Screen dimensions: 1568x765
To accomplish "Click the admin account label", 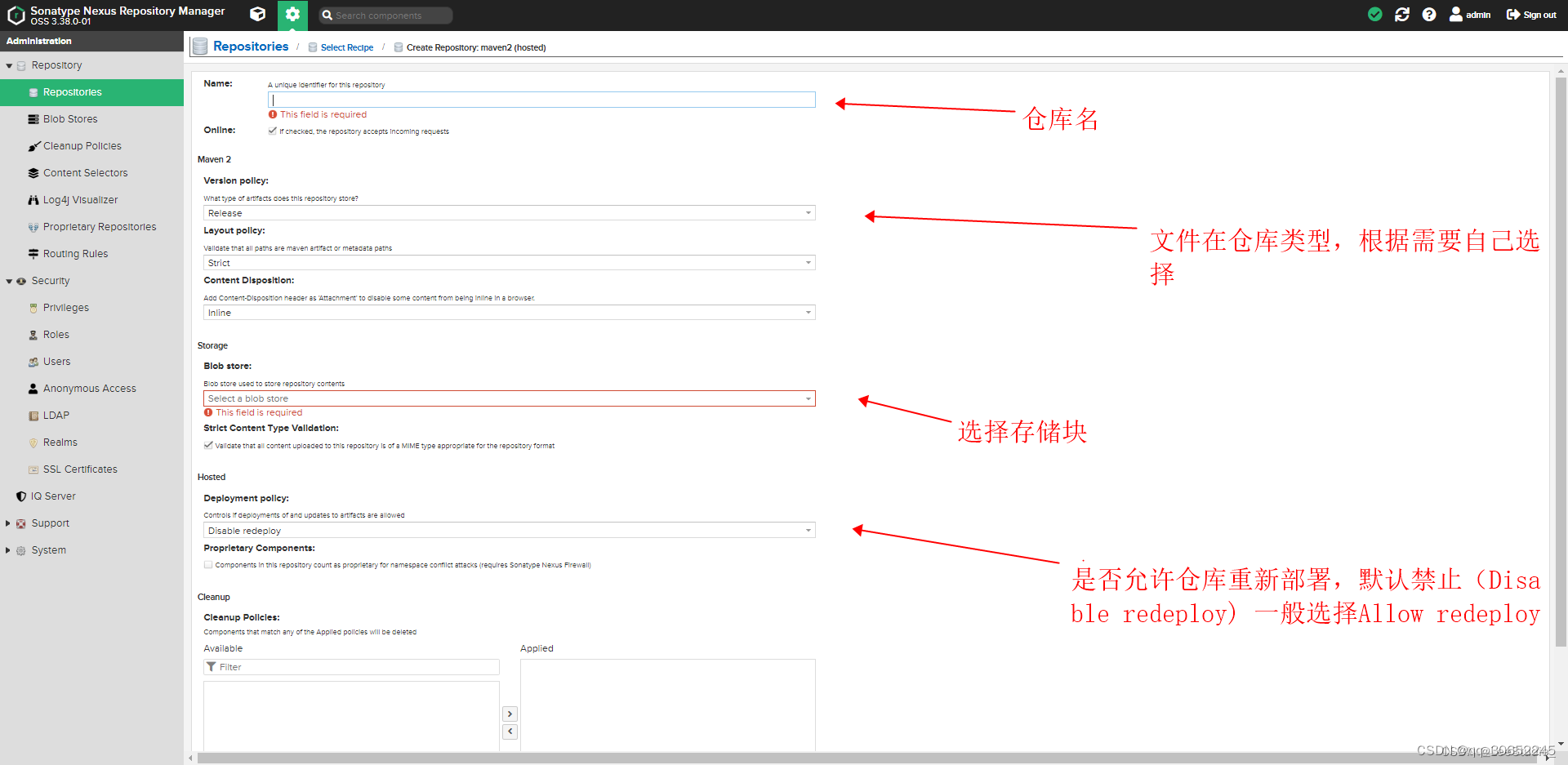I will point(1478,15).
